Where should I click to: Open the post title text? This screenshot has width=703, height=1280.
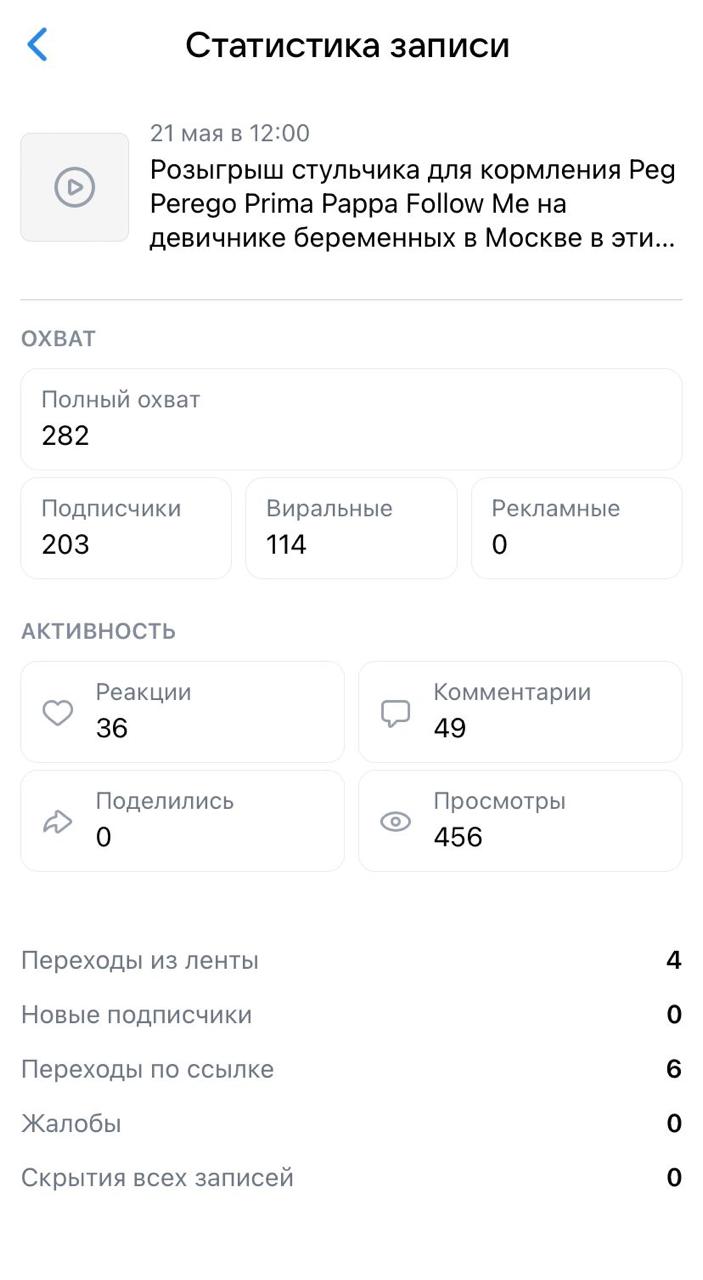(412, 205)
